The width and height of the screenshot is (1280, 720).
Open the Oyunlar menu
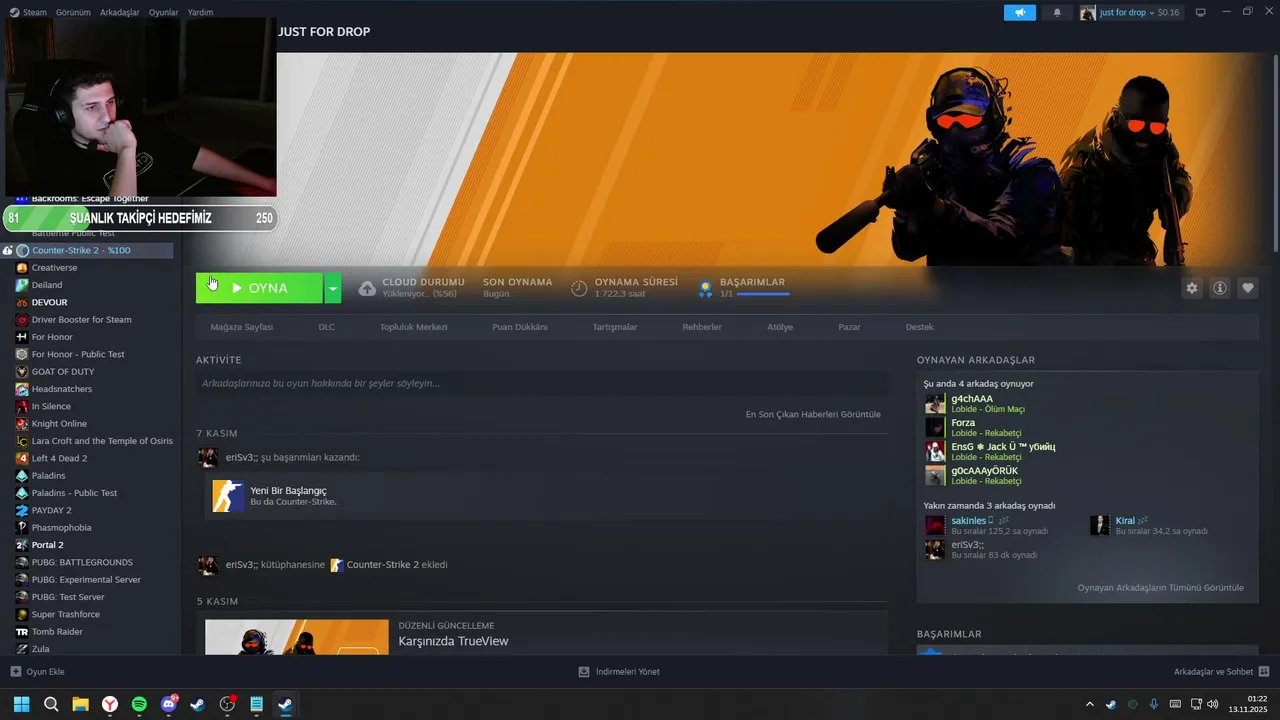coord(163,12)
